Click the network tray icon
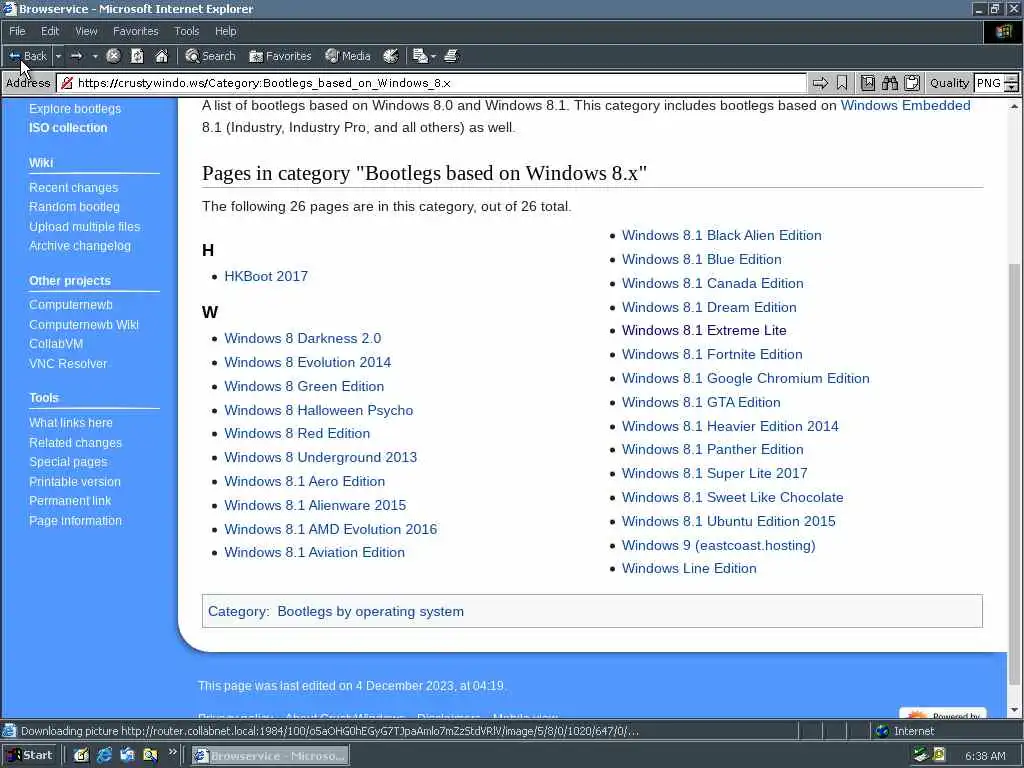Viewport: 1024px width, 768px height. tap(921, 755)
